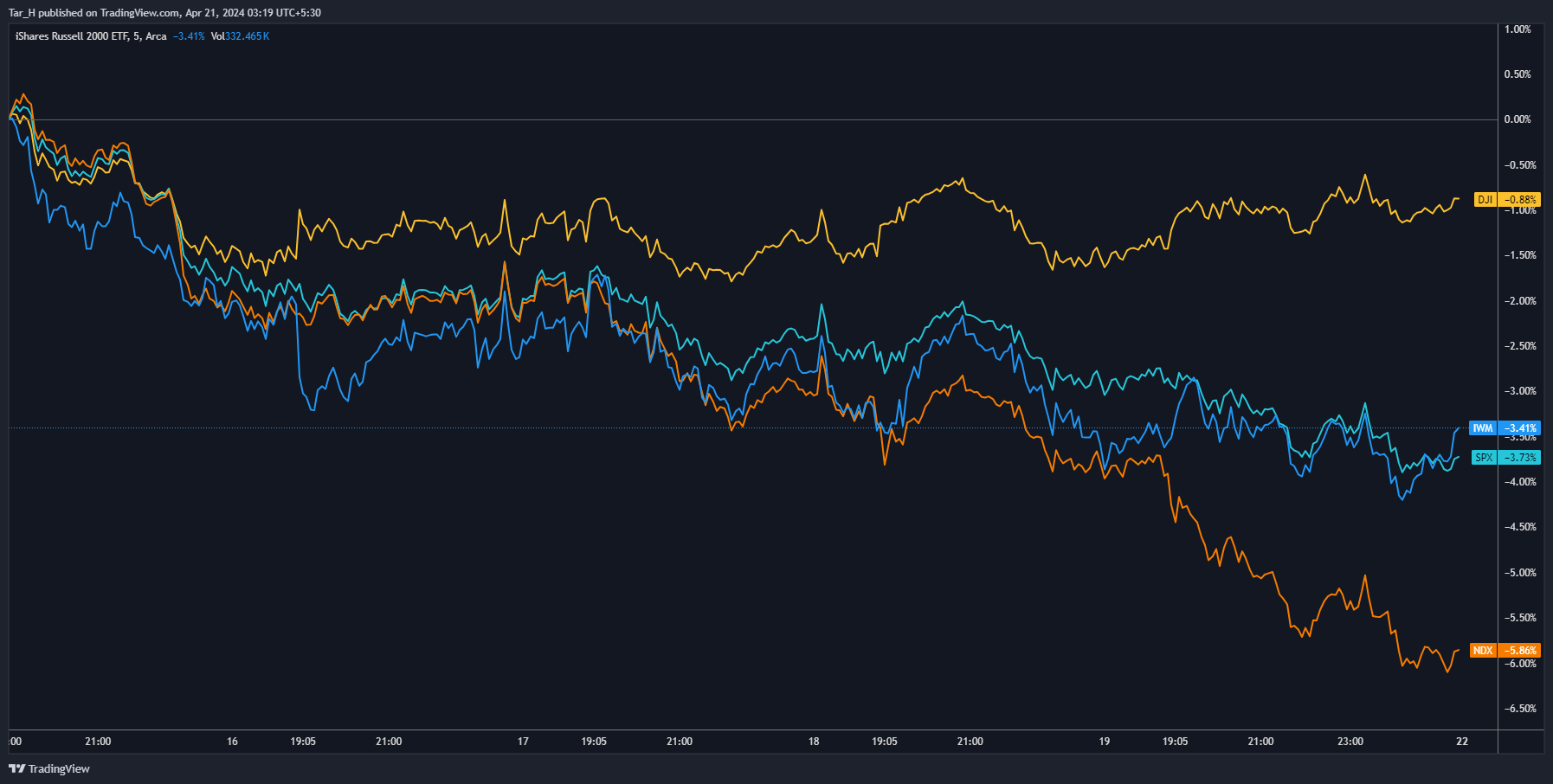Click the IWM symbol tag on price scale
Viewport: 1553px width, 784px height.
(x=1483, y=428)
